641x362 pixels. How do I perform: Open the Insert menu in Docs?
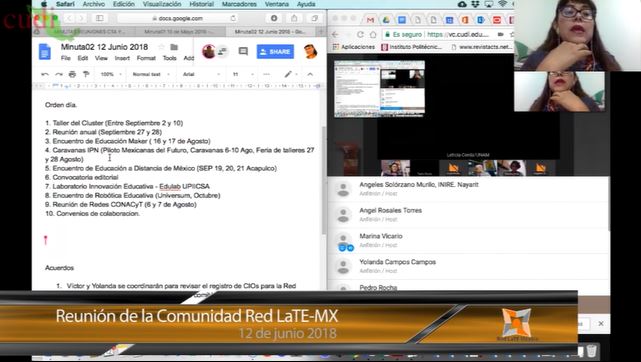click(122, 58)
